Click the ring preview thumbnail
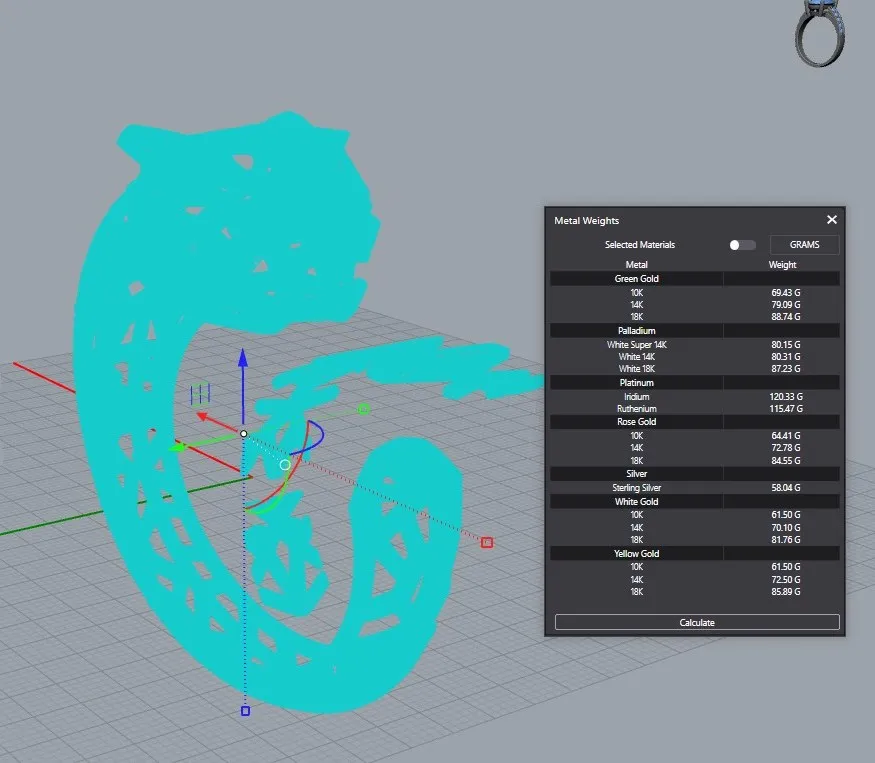The width and height of the screenshot is (875, 763). pos(819,33)
